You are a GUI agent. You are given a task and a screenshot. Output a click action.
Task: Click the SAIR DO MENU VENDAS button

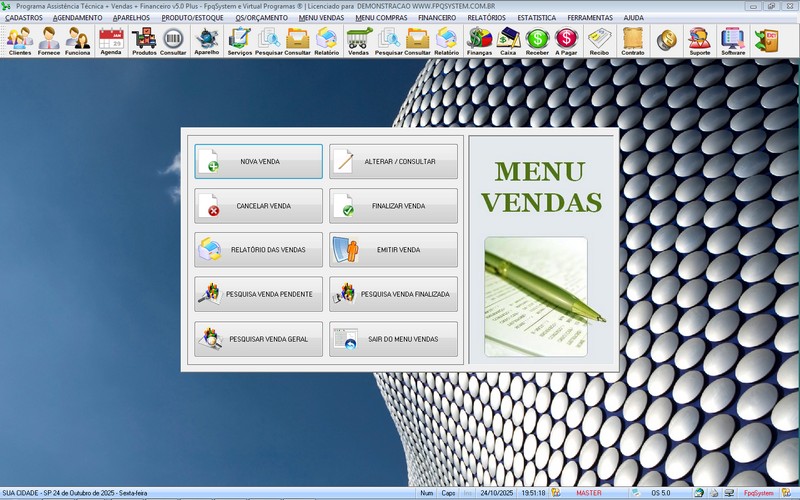[393, 339]
